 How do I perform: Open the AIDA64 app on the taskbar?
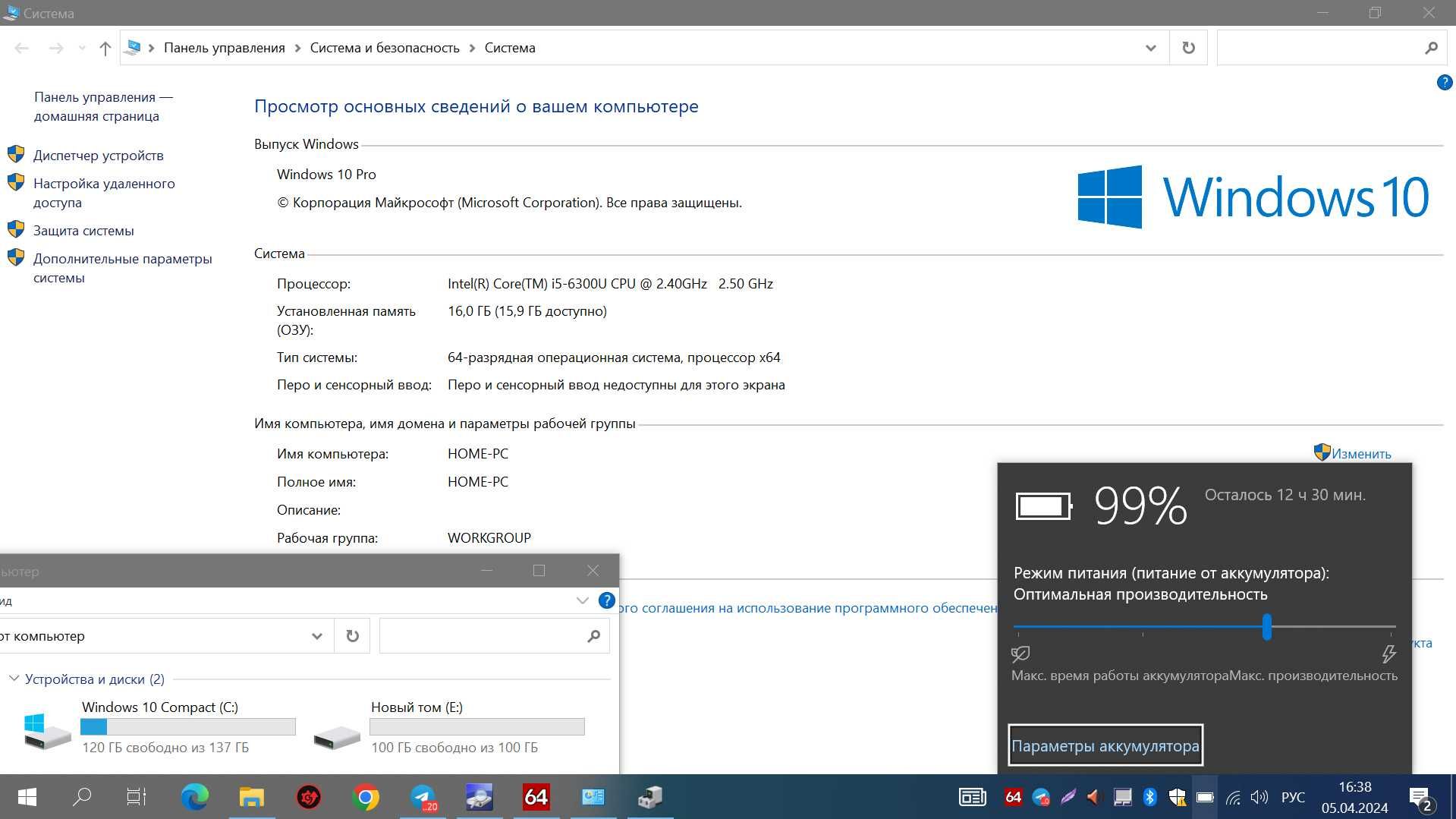536,797
